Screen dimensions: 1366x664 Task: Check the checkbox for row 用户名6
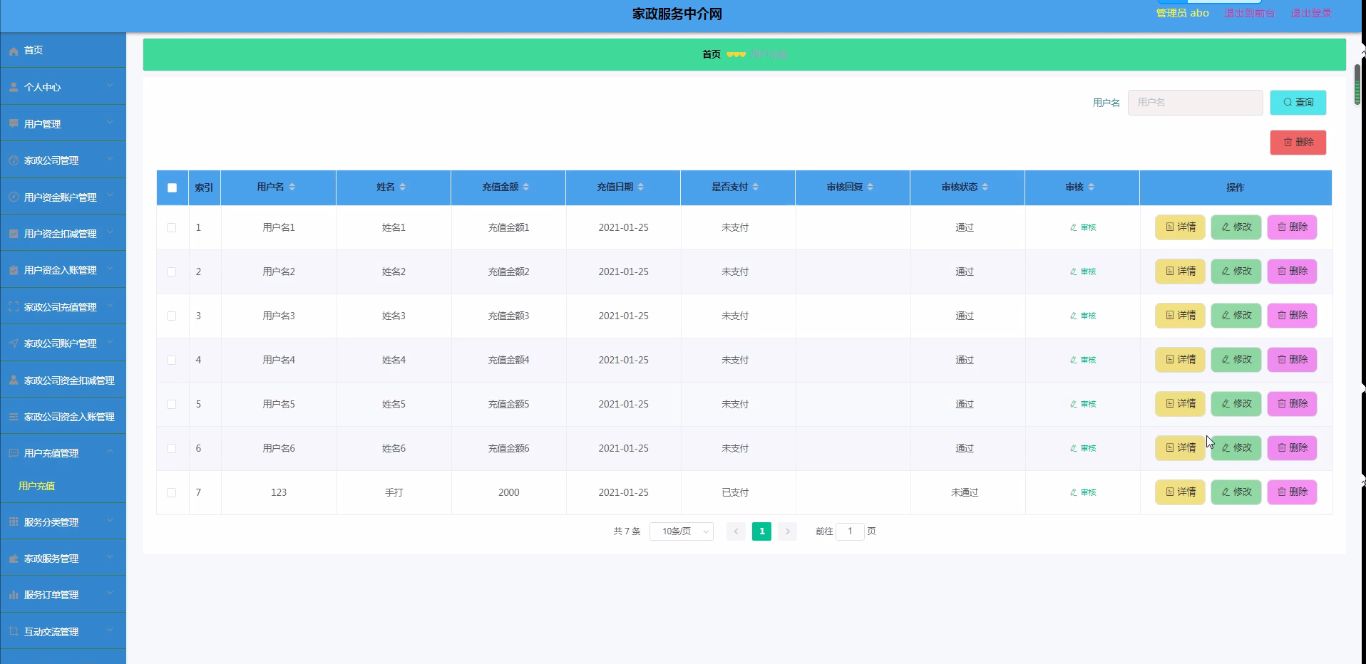[x=172, y=448]
